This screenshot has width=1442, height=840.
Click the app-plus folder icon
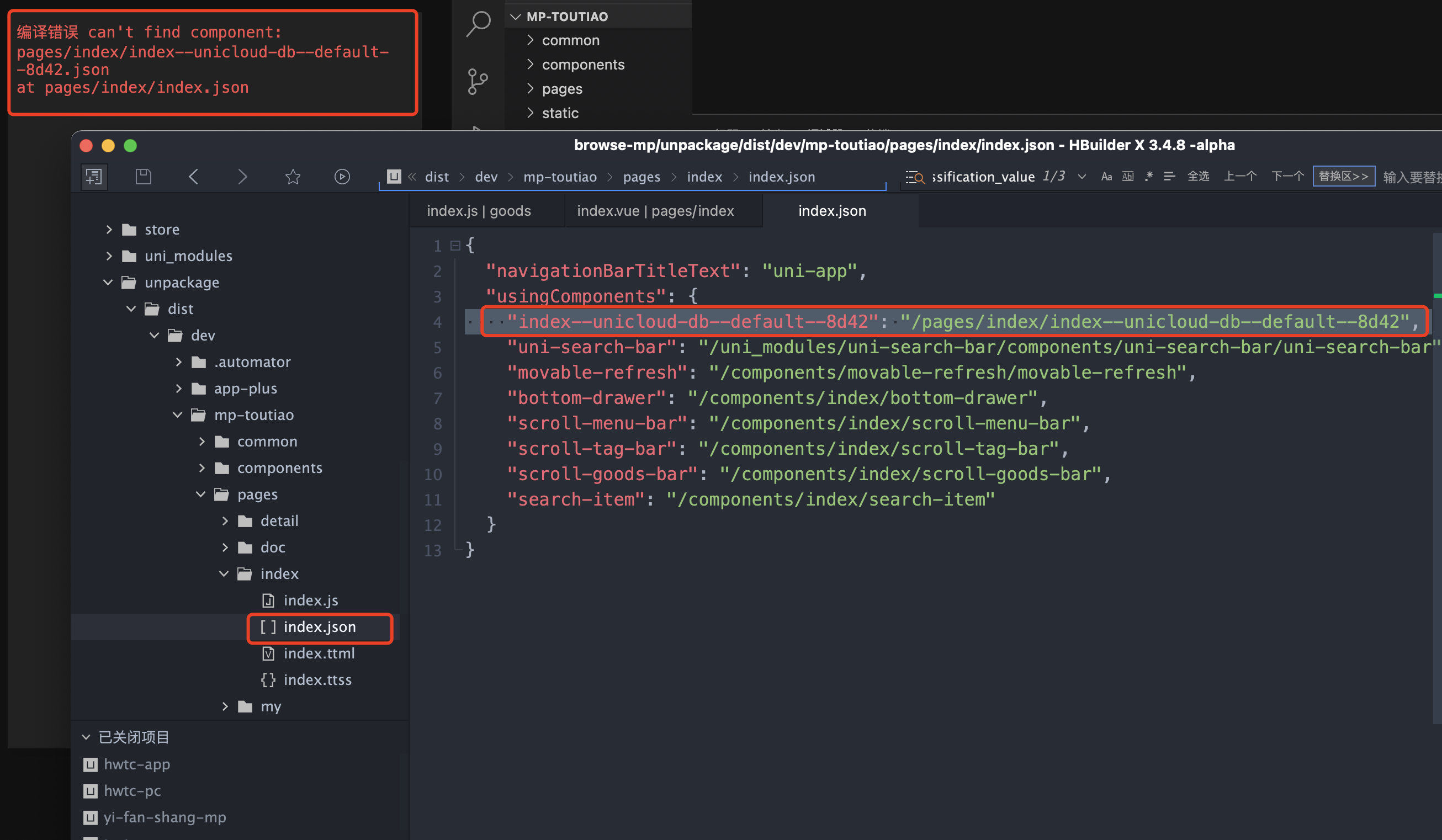click(x=199, y=389)
